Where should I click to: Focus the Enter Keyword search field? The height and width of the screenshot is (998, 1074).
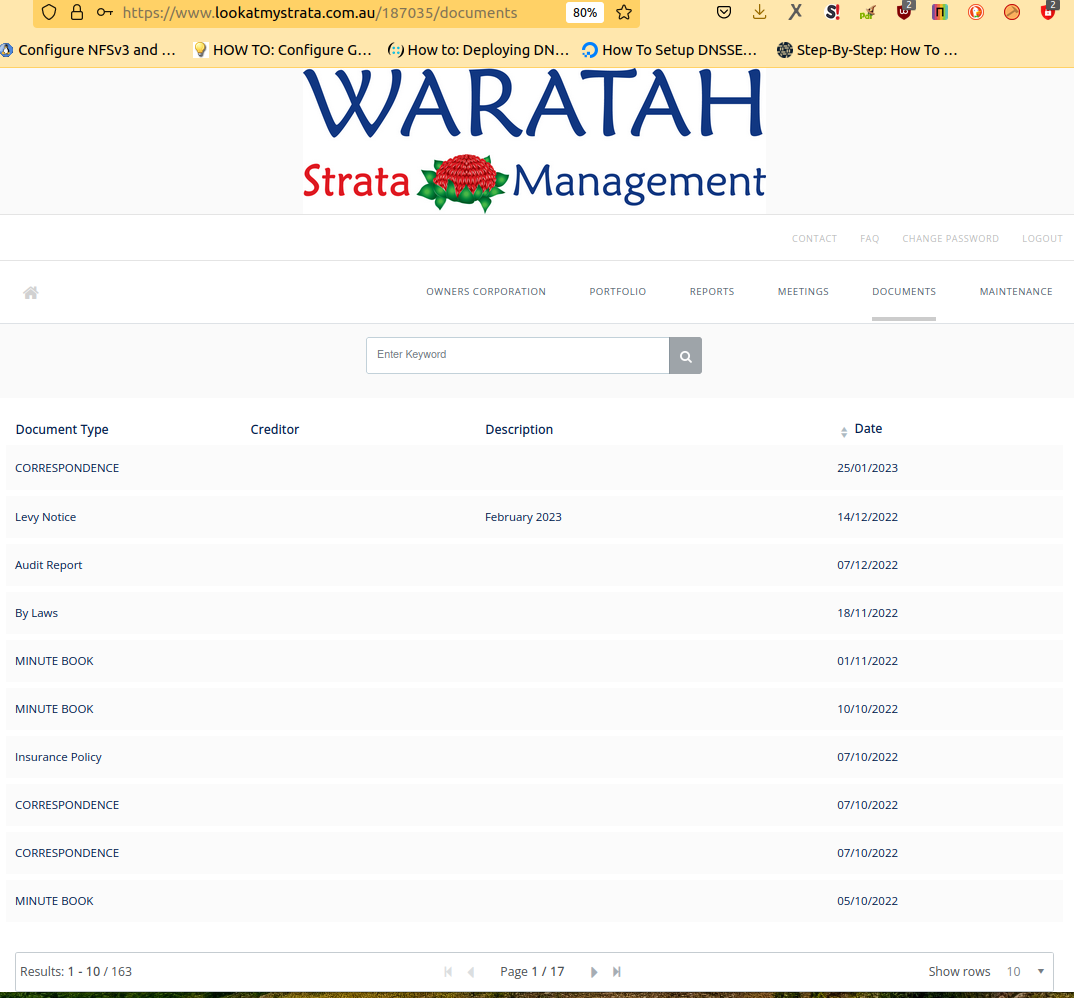pos(518,355)
